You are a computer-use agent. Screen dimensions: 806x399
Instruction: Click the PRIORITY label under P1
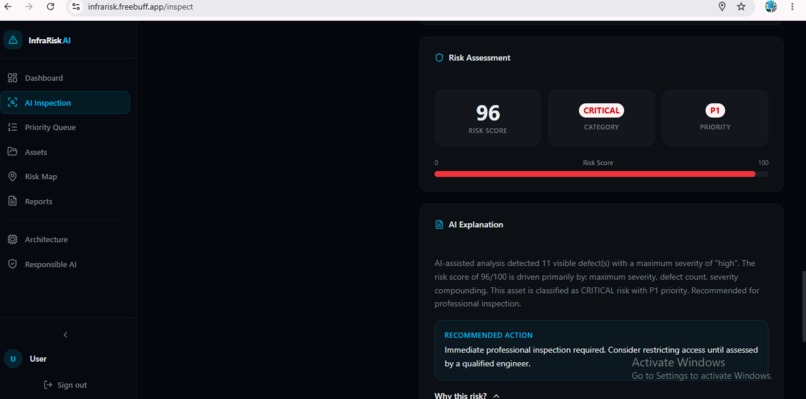tap(715, 127)
